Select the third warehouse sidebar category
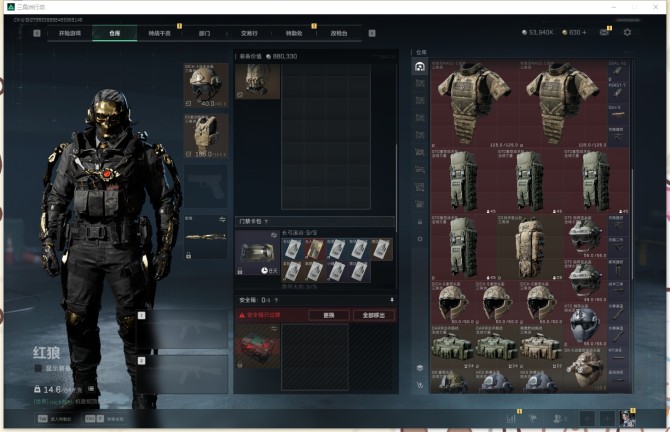Image resolution: width=670 pixels, height=432 pixels. click(x=420, y=100)
